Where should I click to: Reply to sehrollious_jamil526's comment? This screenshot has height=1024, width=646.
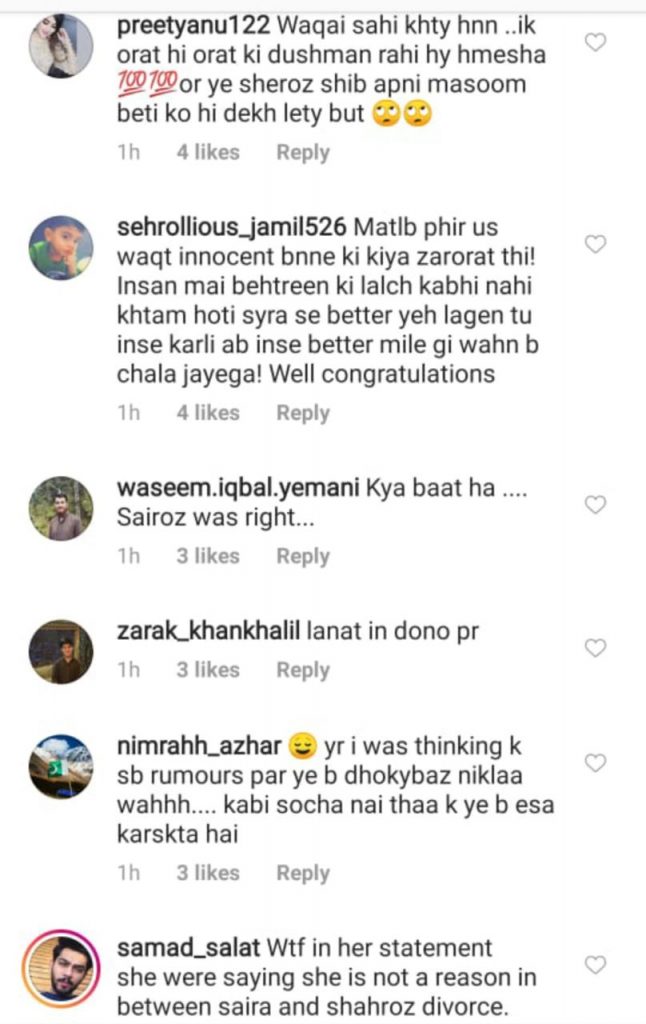pyautogui.click(x=303, y=413)
